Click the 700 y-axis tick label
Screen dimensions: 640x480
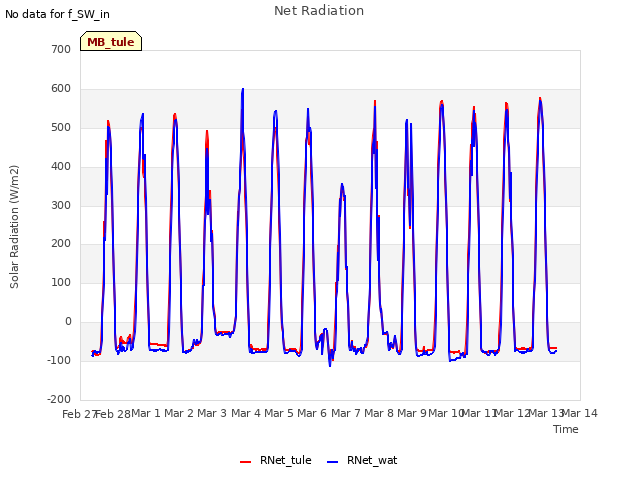[61, 49]
